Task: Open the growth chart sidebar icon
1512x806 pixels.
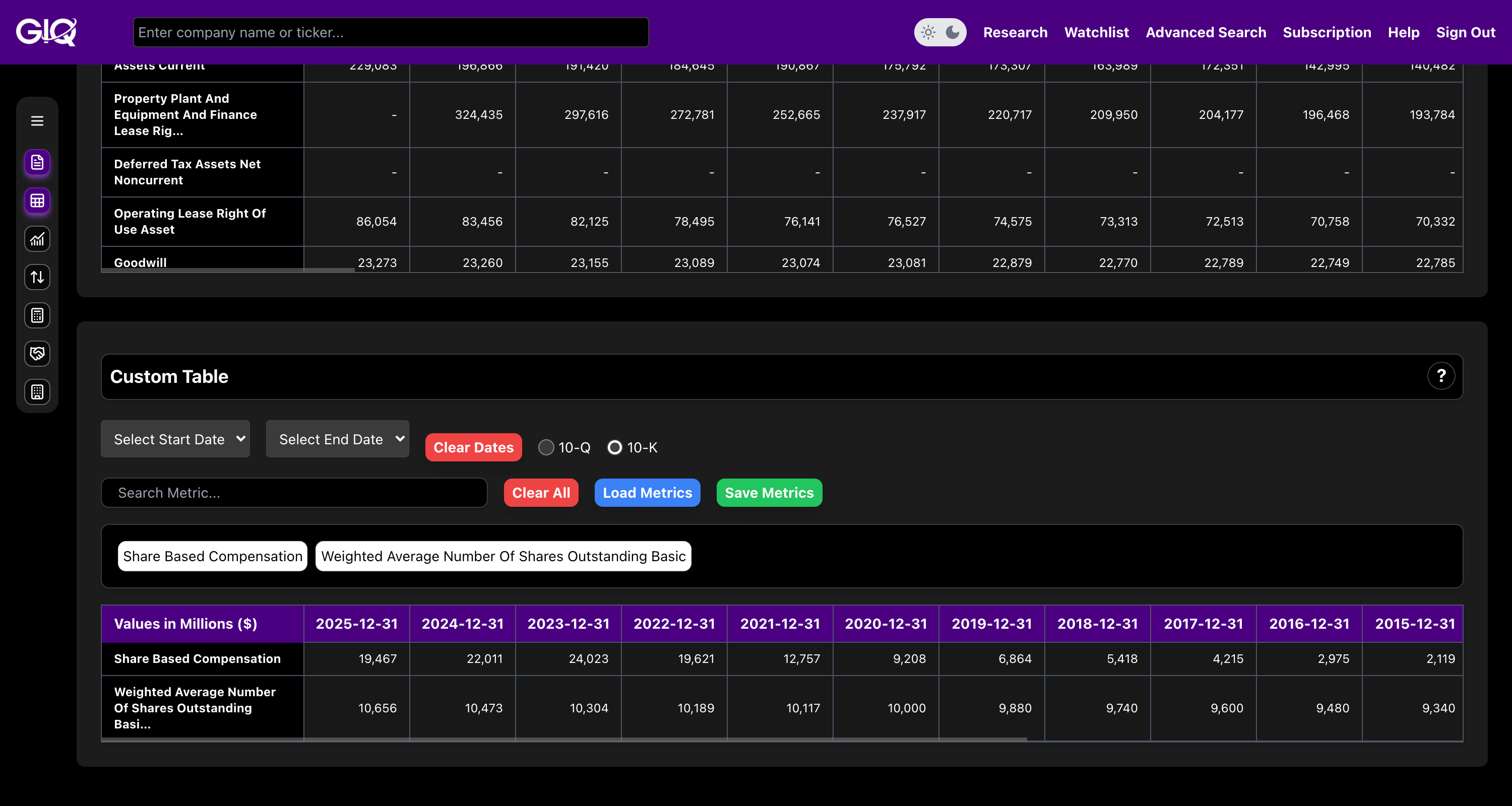Action: pos(37,239)
